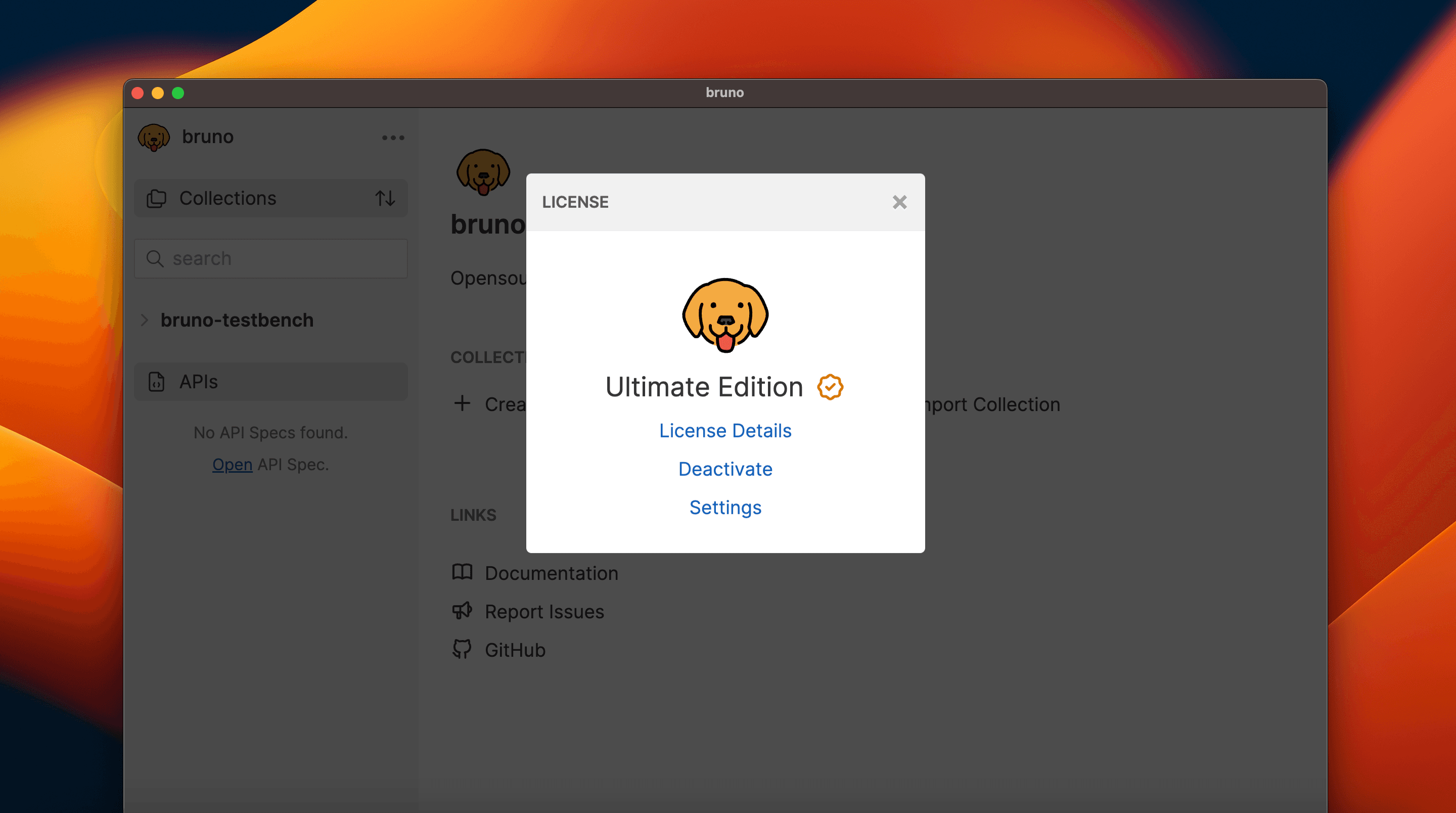Select the Collections section header

pos(271,198)
